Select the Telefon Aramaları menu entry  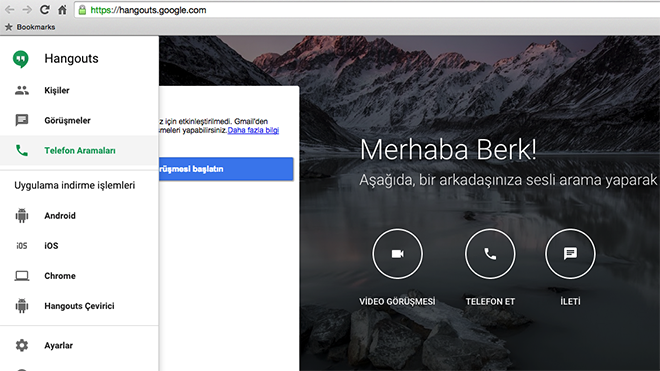pos(79,150)
